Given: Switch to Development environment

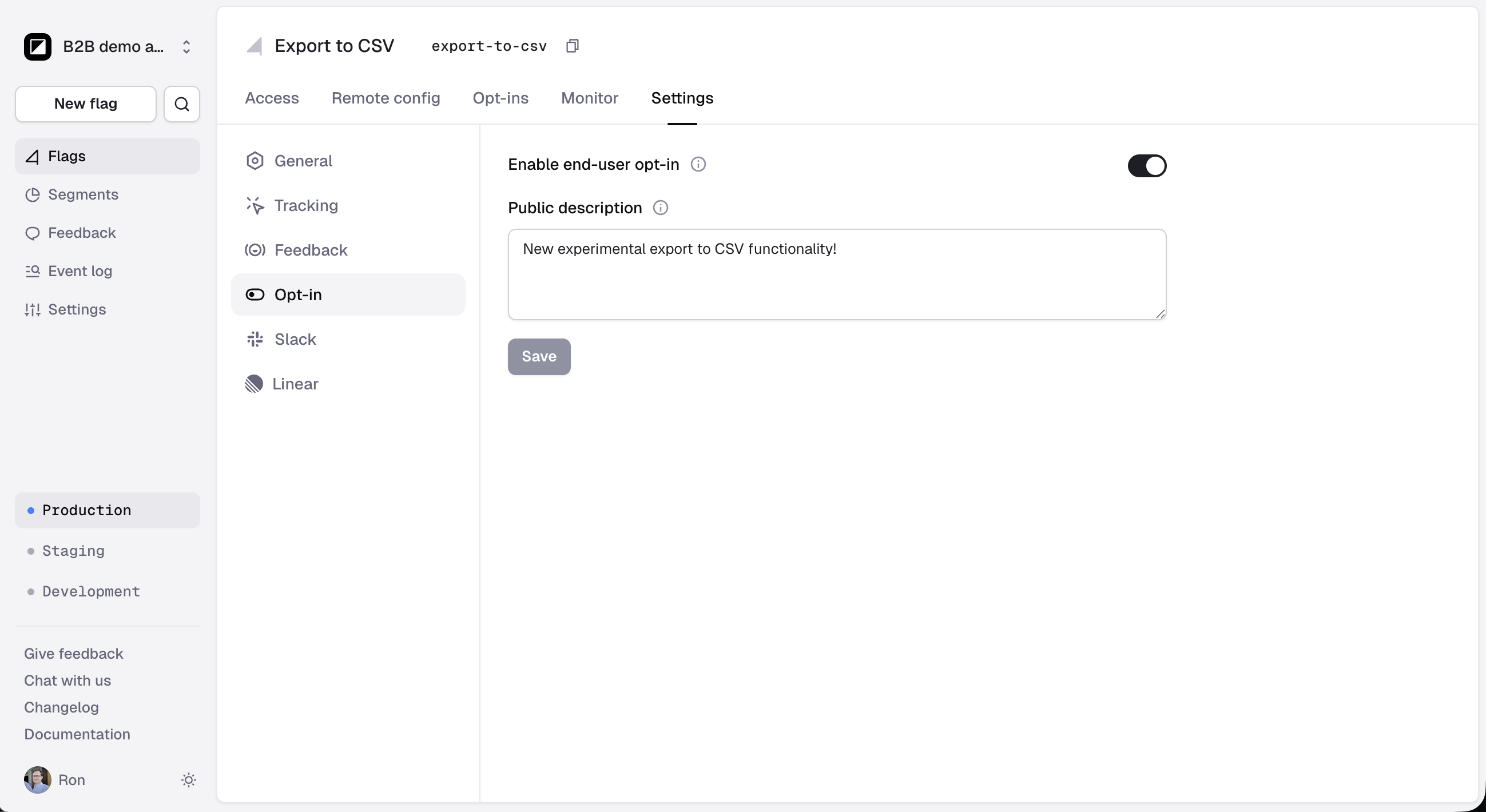Looking at the screenshot, I should coord(108,592).
